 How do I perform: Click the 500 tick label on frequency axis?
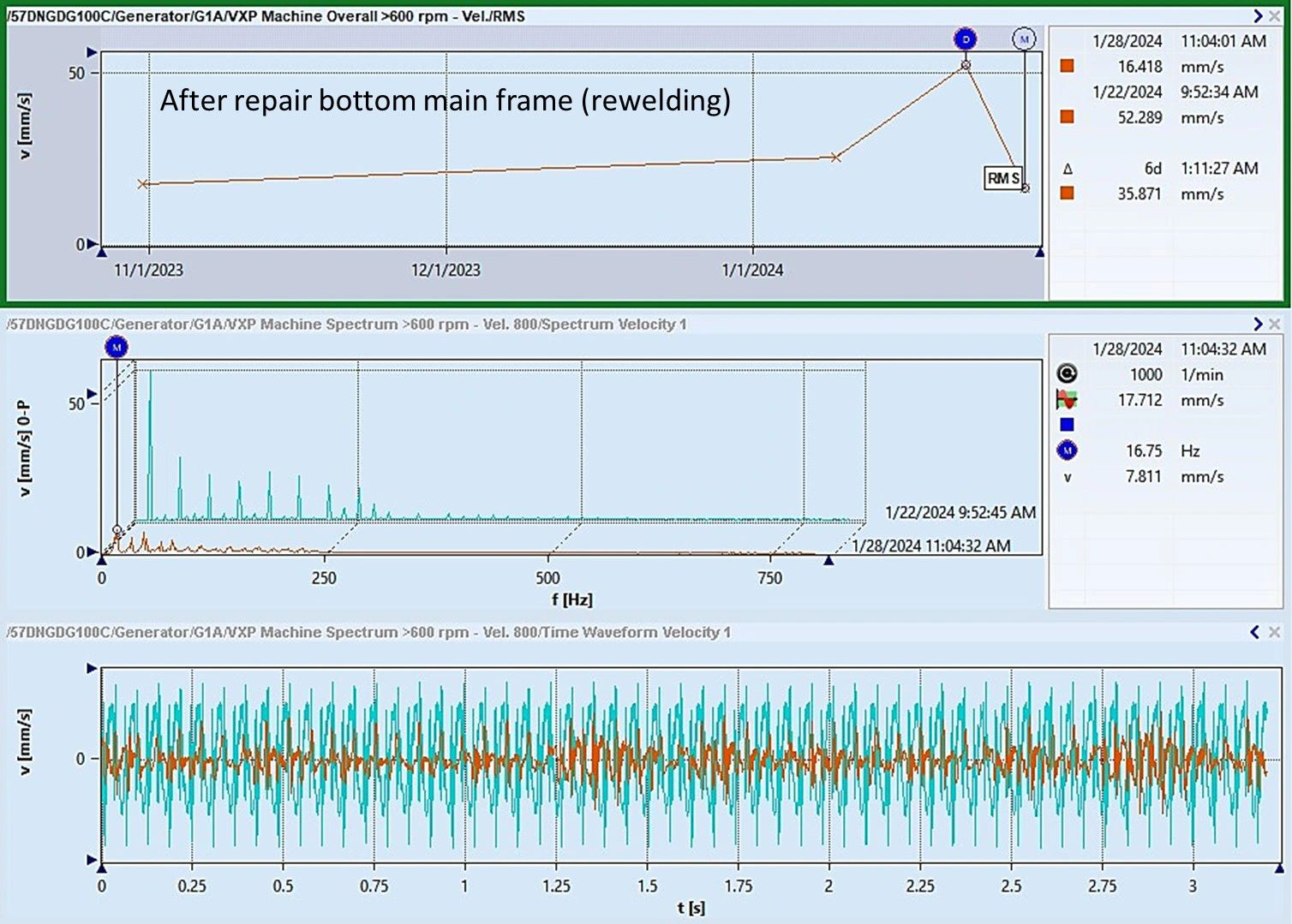pos(547,578)
